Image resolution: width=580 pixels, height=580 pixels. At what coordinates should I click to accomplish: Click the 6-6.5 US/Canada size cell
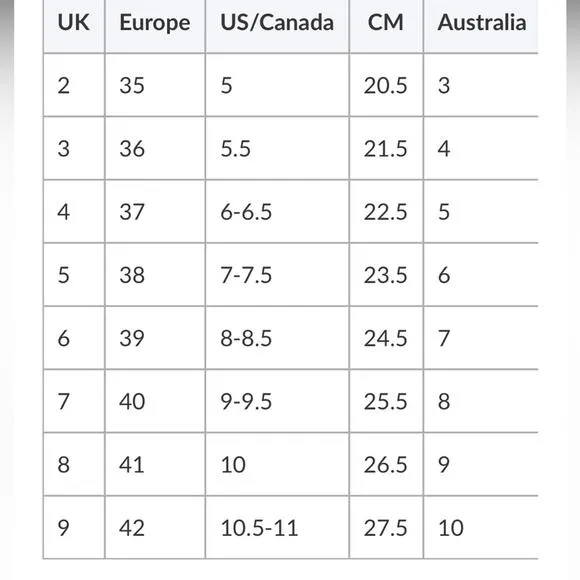(x=277, y=212)
